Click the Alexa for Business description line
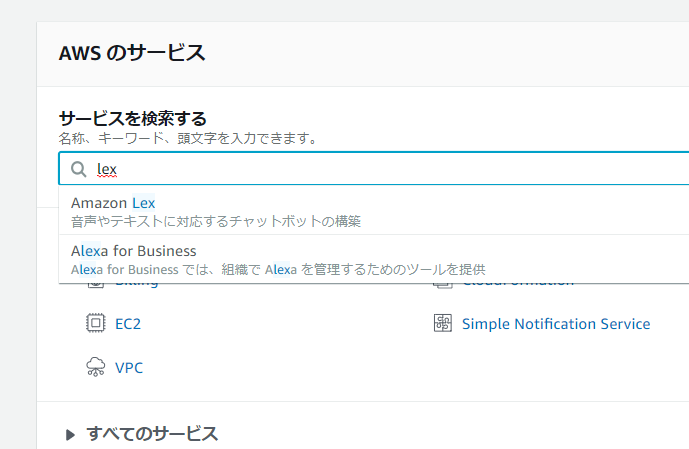 [278, 269]
